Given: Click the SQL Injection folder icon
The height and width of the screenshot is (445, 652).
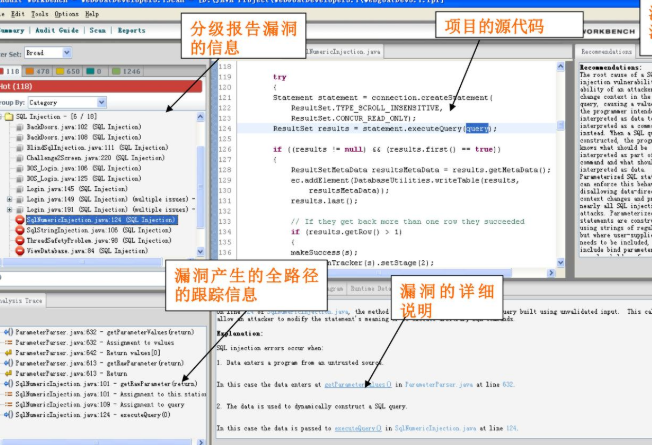Looking at the screenshot, I should (x=9, y=117).
